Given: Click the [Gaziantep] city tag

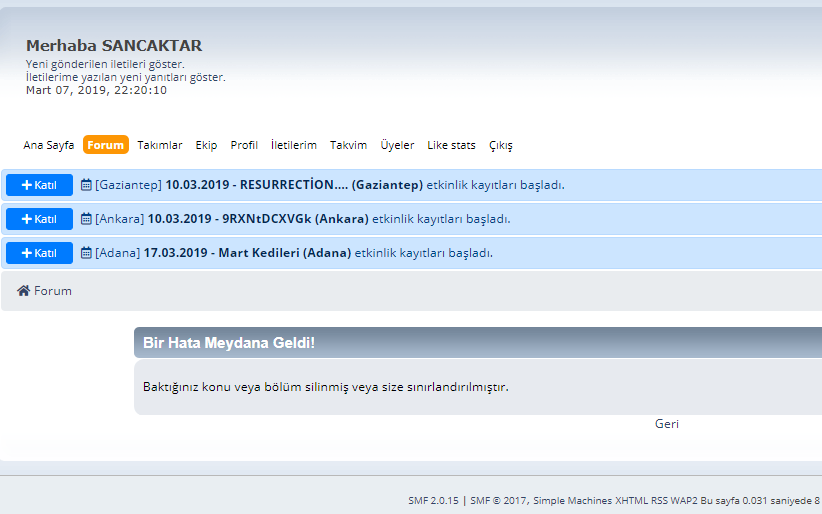Looking at the screenshot, I should pos(128,185).
